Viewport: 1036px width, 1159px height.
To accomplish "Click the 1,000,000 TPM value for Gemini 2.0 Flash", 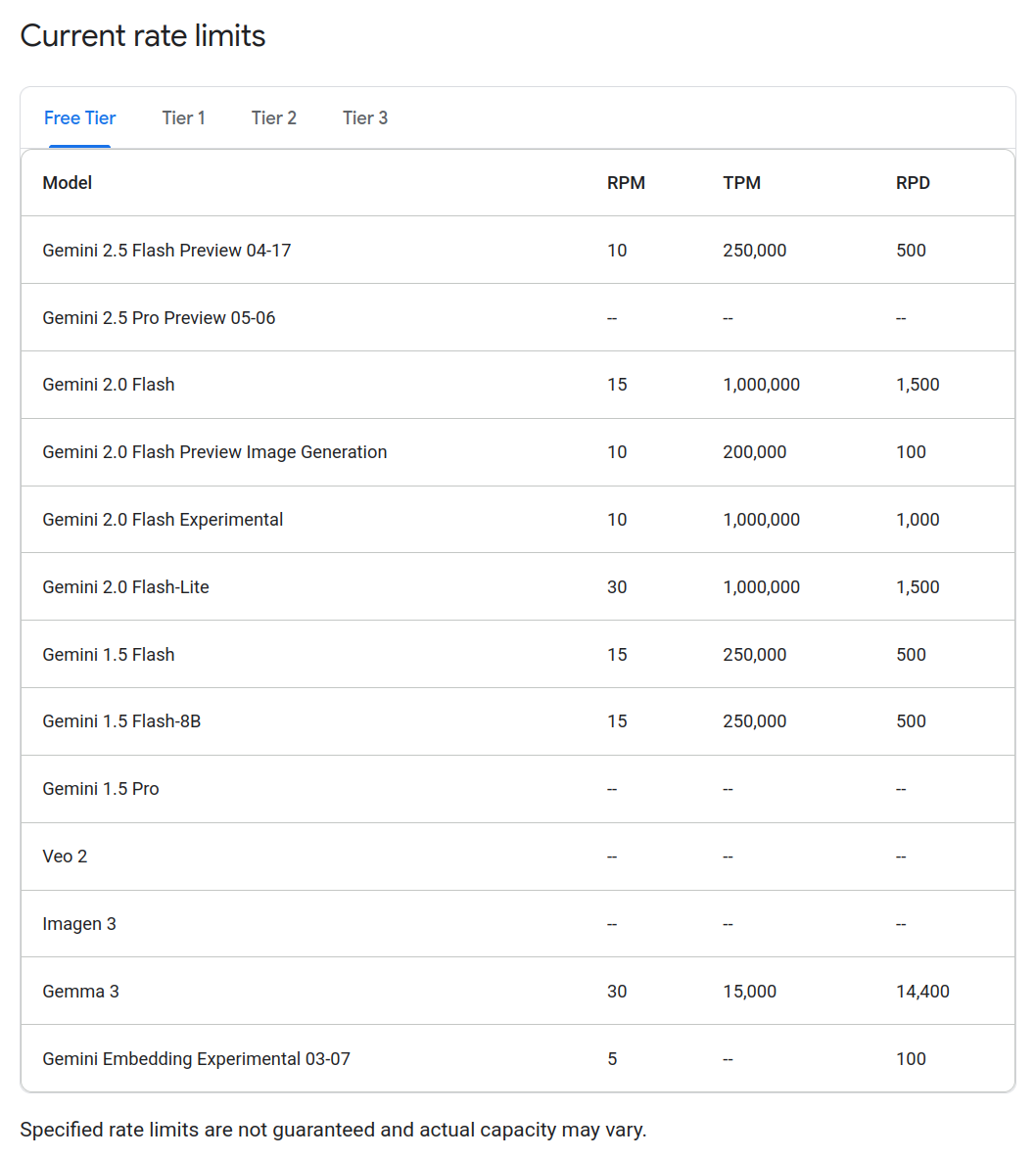I will (x=761, y=384).
